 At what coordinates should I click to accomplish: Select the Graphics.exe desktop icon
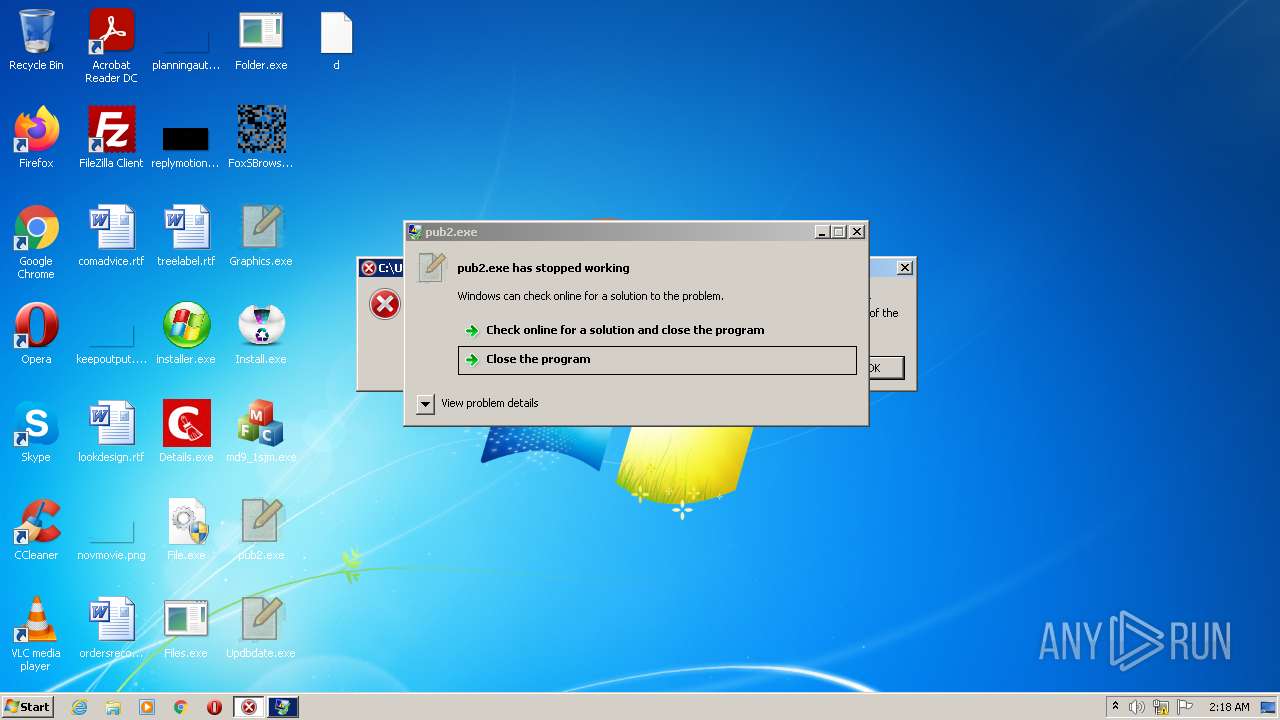click(261, 236)
